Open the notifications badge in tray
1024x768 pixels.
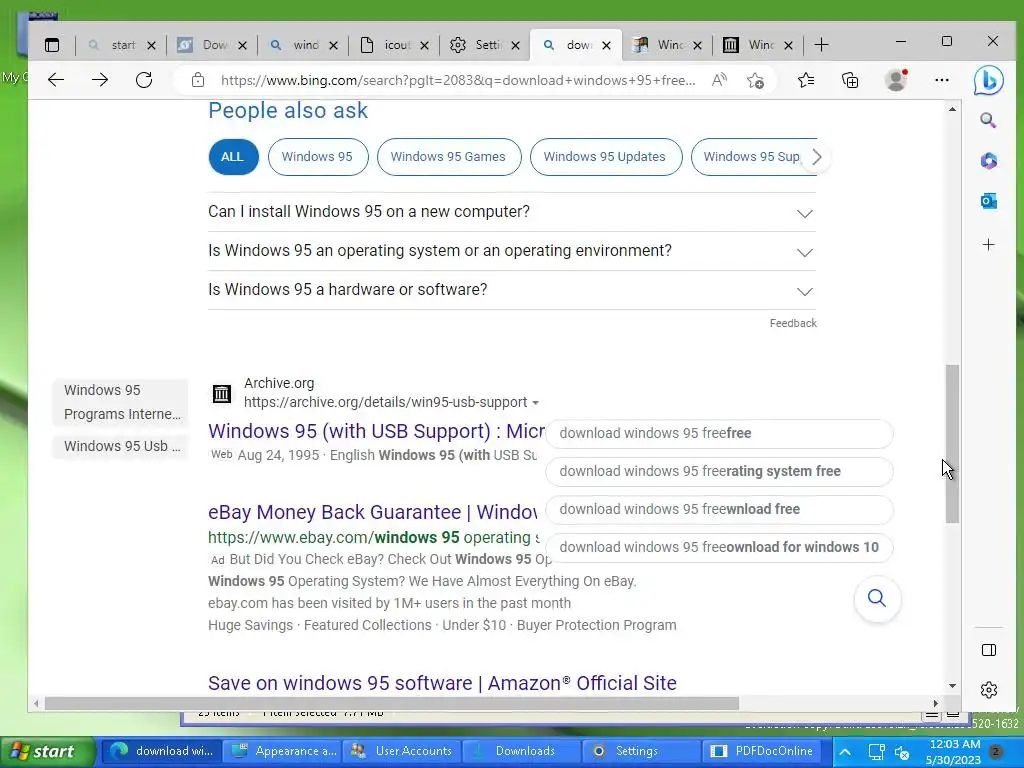(996, 752)
